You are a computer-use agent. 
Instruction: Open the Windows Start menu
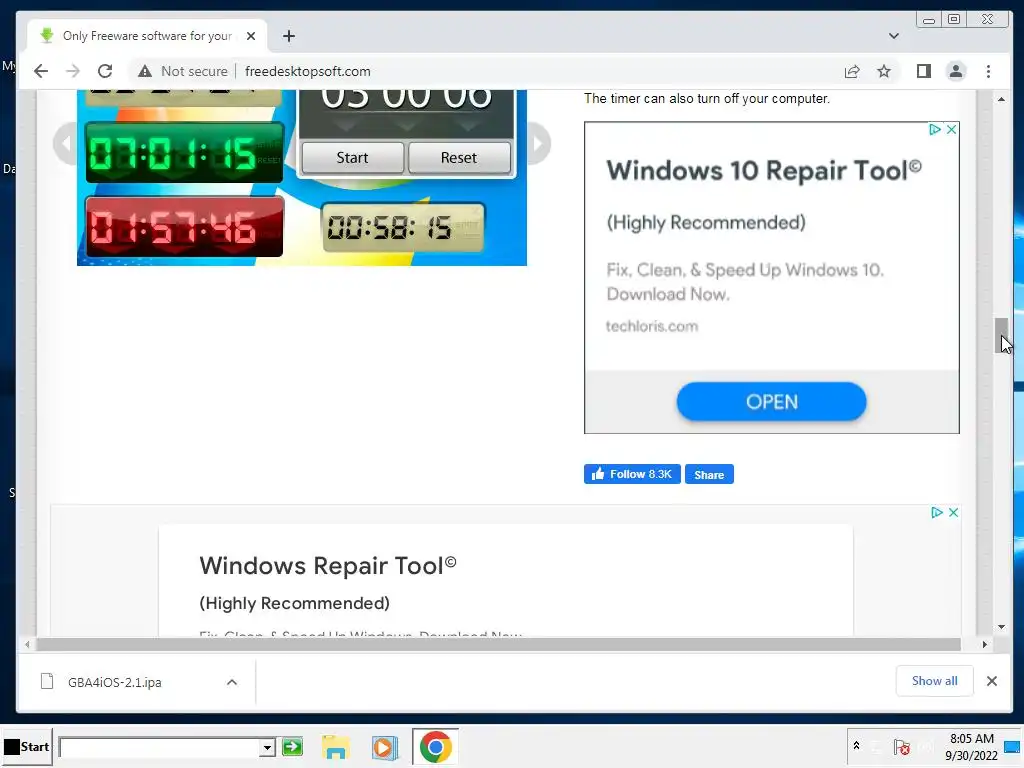[27, 747]
